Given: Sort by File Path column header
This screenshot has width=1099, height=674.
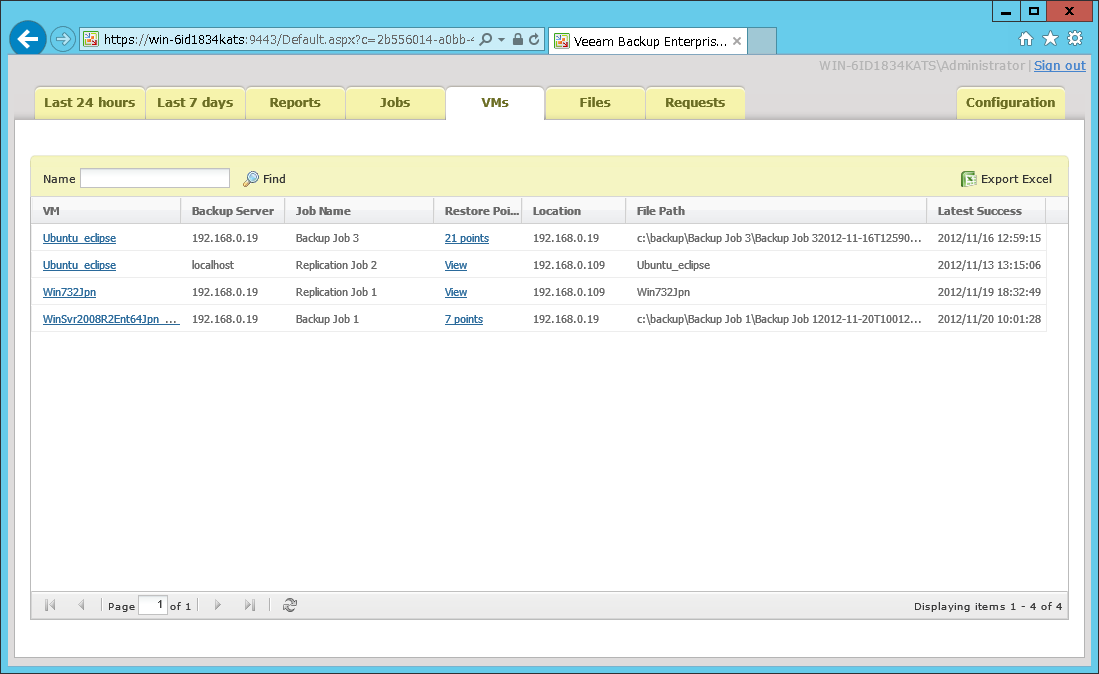Looking at the screenshot, I should [777, 211].
